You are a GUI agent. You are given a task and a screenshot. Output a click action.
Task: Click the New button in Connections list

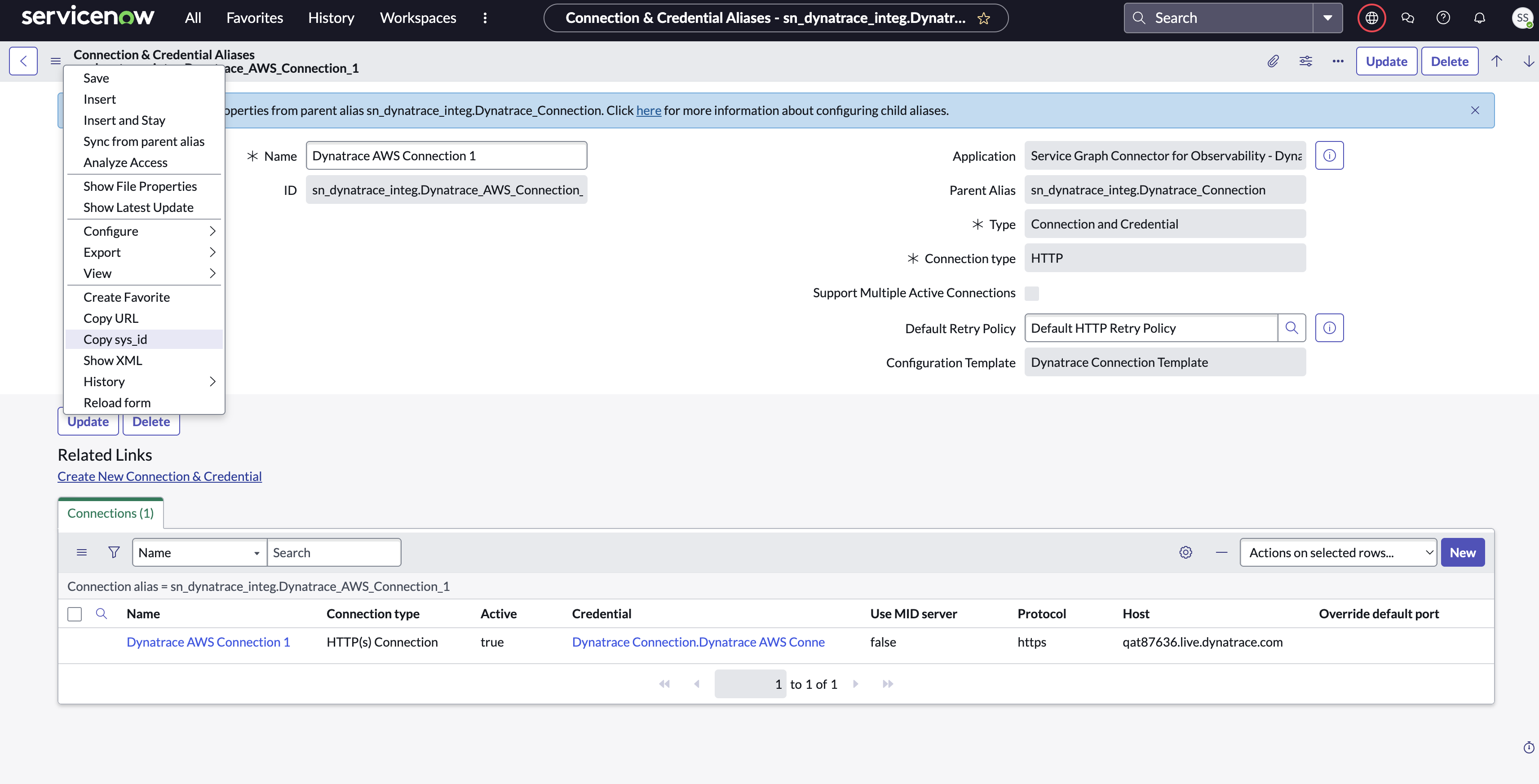pyautogui.click(x=1463, y=552)
